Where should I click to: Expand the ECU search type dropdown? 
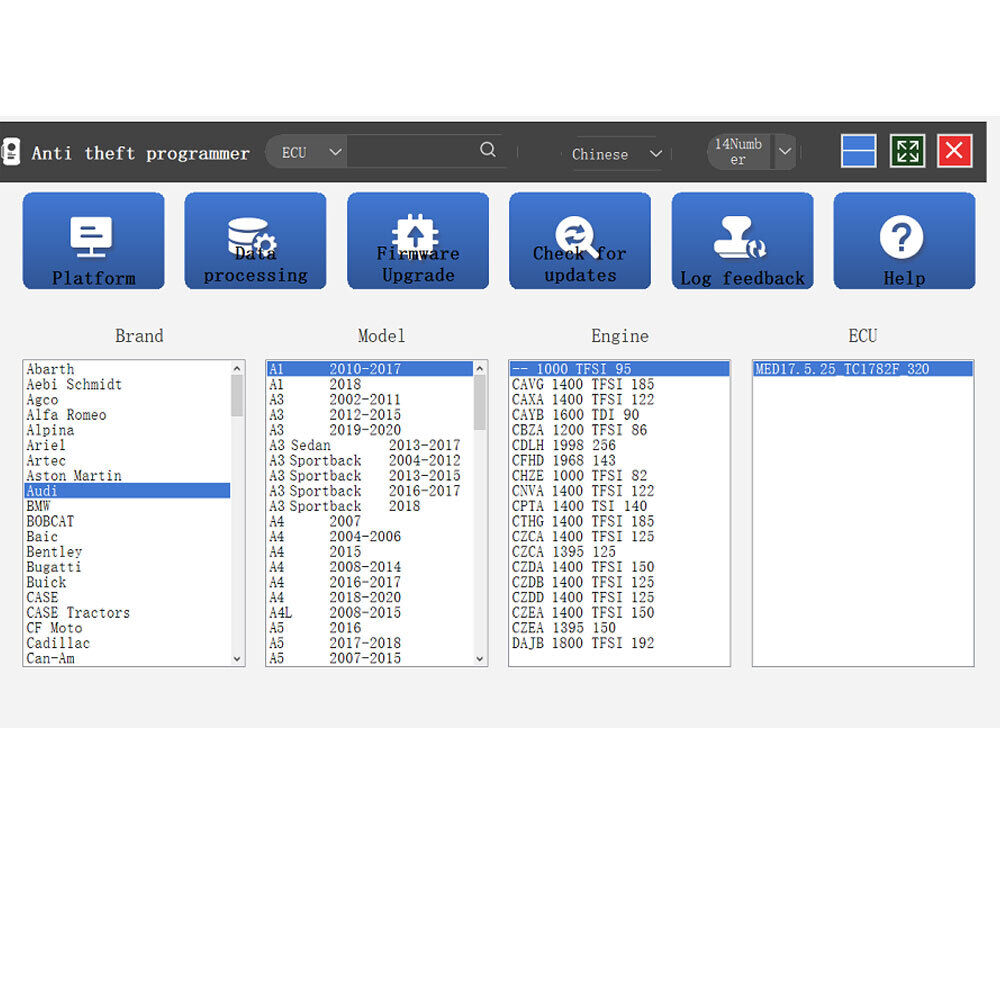(335, 152)
